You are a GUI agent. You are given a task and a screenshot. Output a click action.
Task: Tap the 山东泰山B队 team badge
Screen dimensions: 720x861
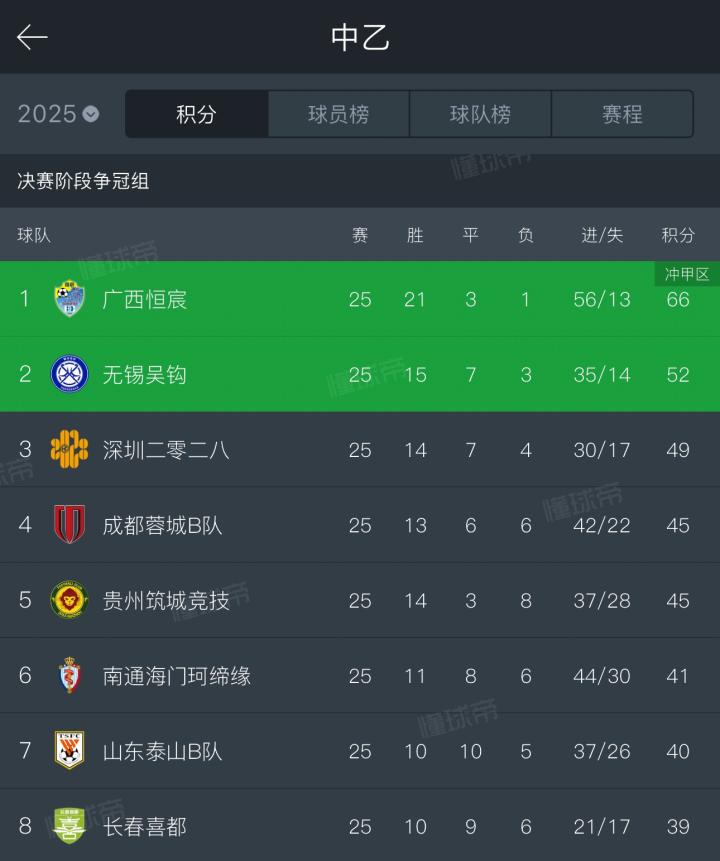70,751
